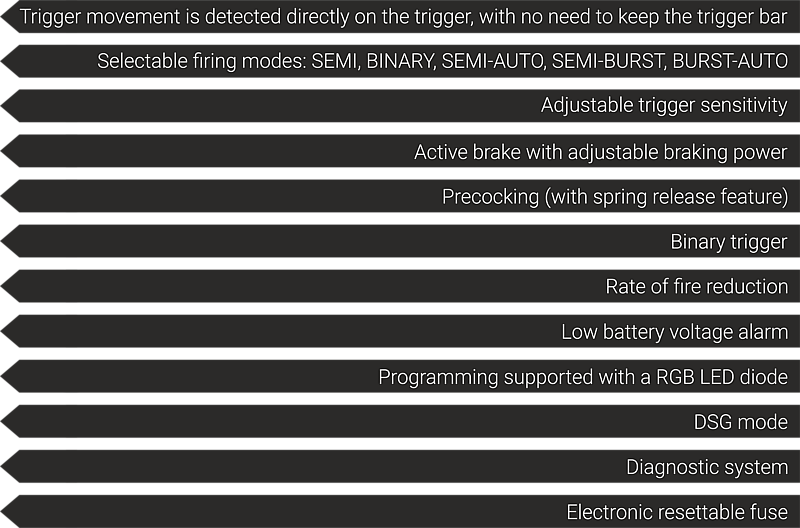Select 'Active brake with adjustable braking power'
800x528 pixels.
(401, 151)
